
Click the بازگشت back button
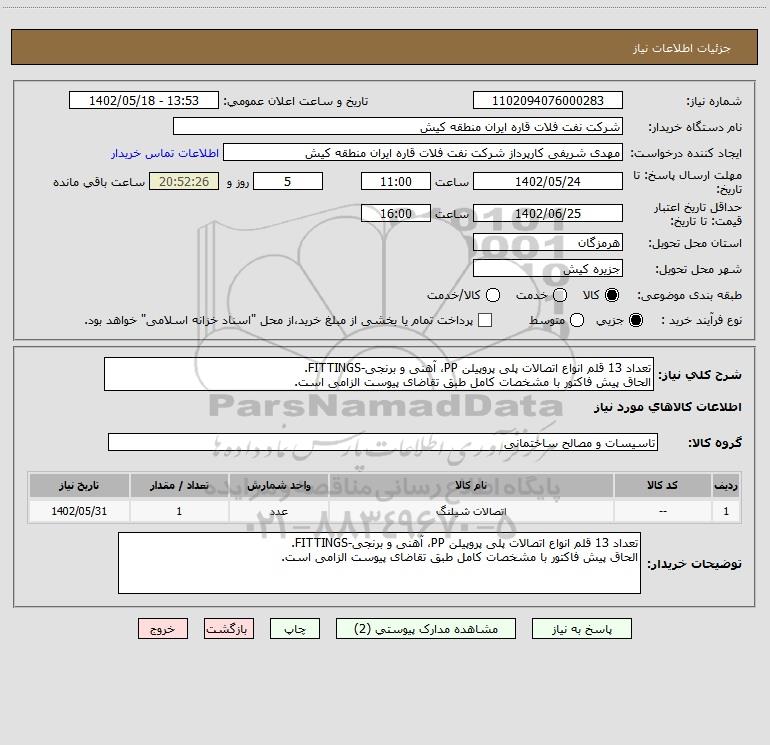click(x=229, y=629)
